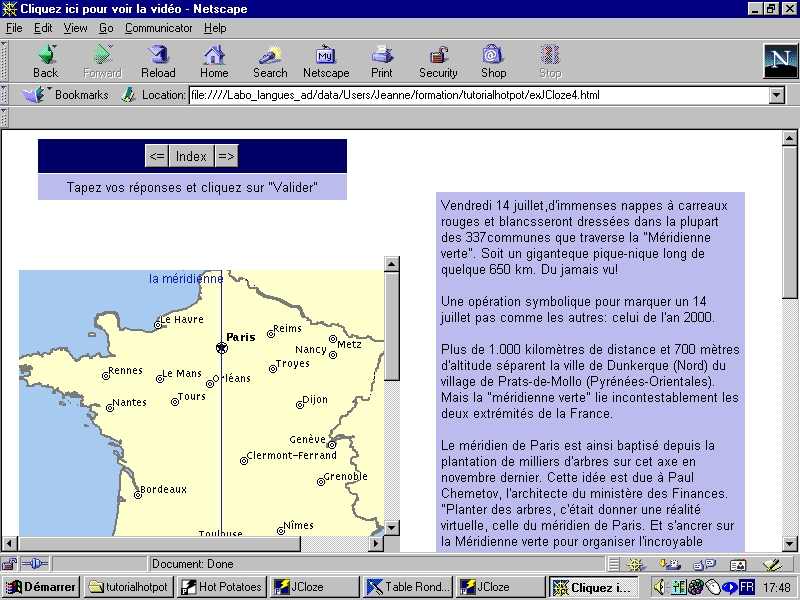The width and height of the screenshot is (800, 600).
Task: Click the Shop toolbar icon
Action: point(493,61)
